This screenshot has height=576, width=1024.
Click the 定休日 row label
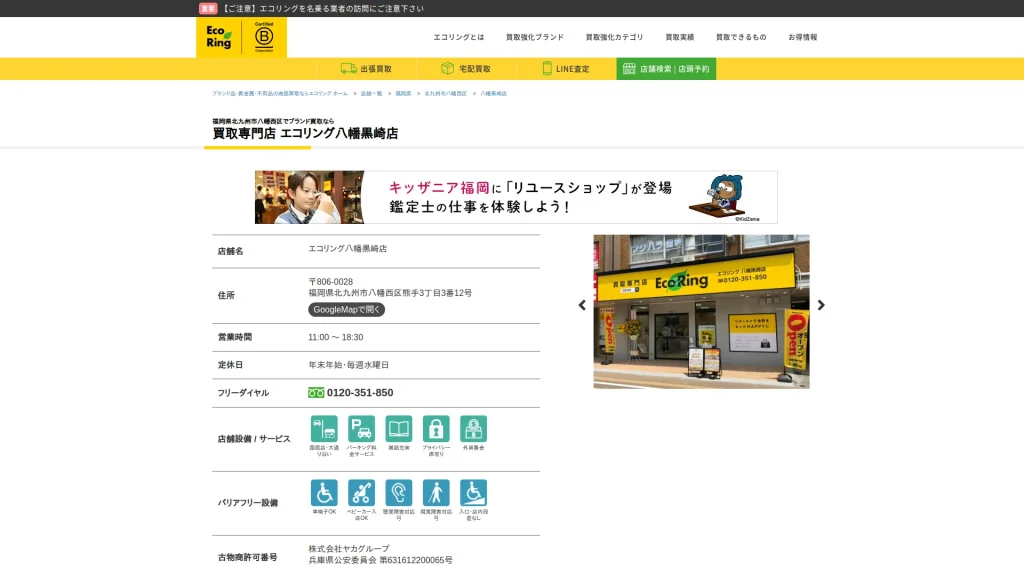coord(230,364)
